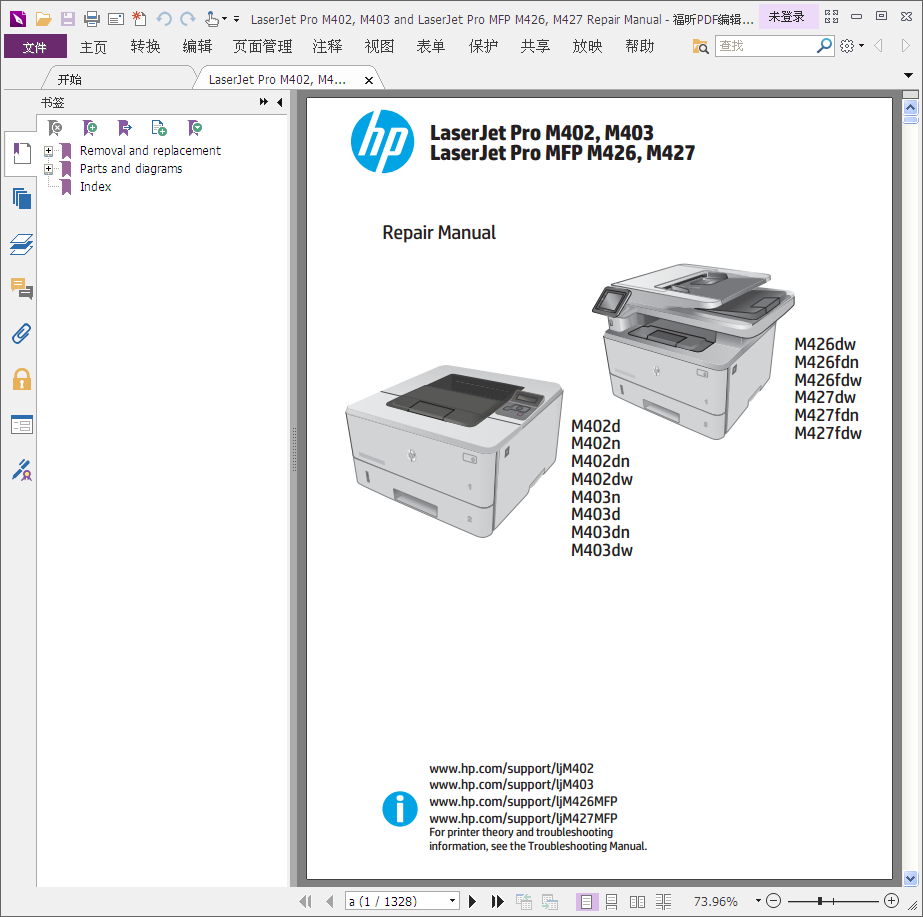Open the 页面管理 ribbon tab

tap(262, 46)
